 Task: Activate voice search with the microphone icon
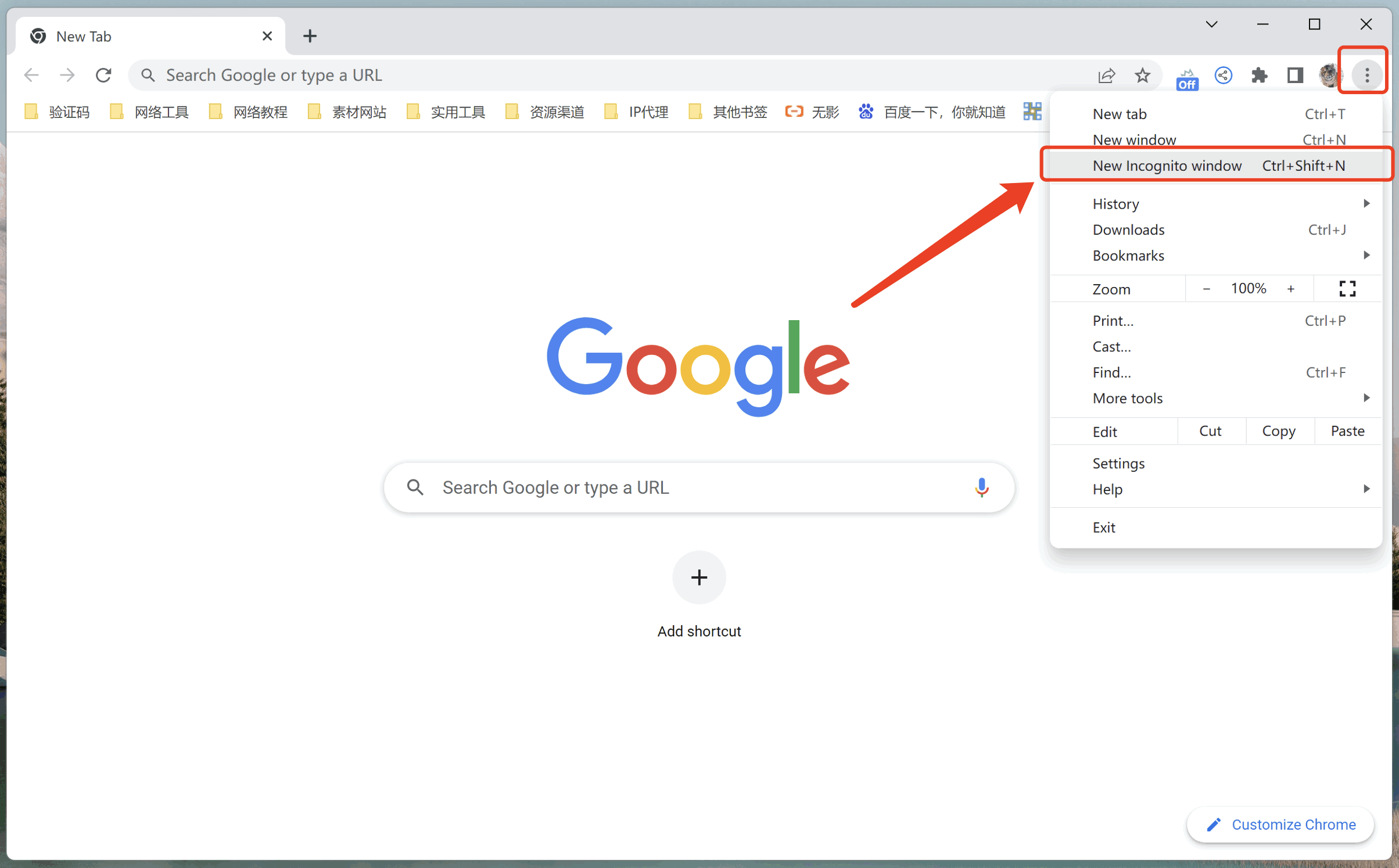[x=981, y=487]
